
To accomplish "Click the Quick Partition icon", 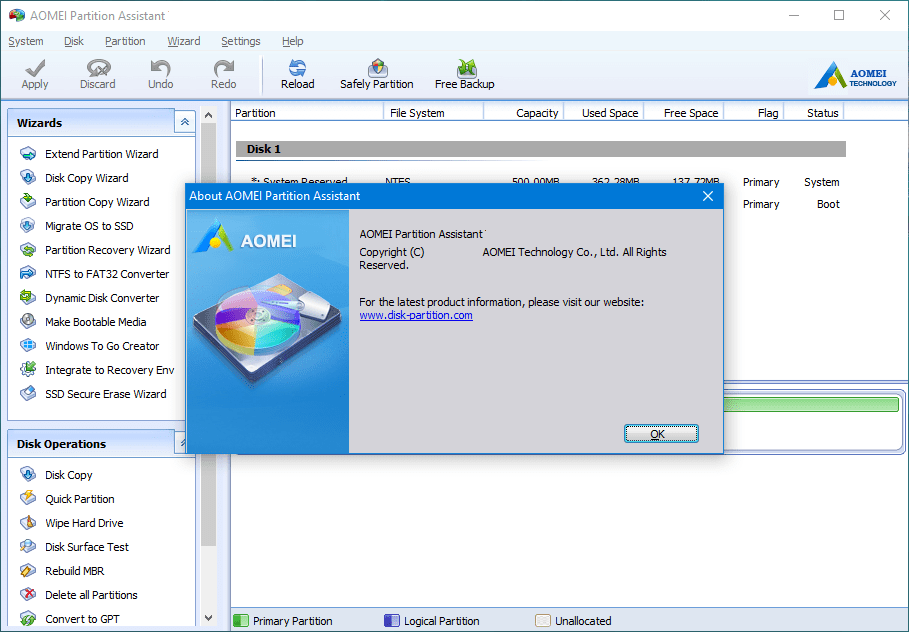I will (28, 498).
